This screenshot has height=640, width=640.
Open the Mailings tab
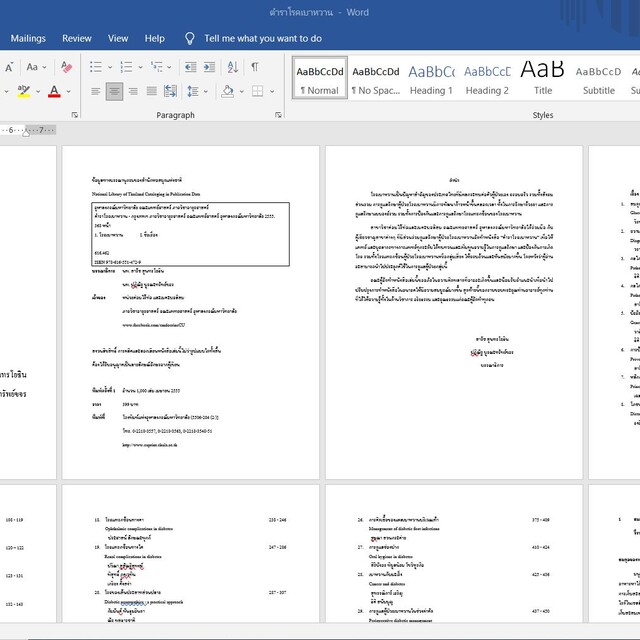(x=28, y=38)
